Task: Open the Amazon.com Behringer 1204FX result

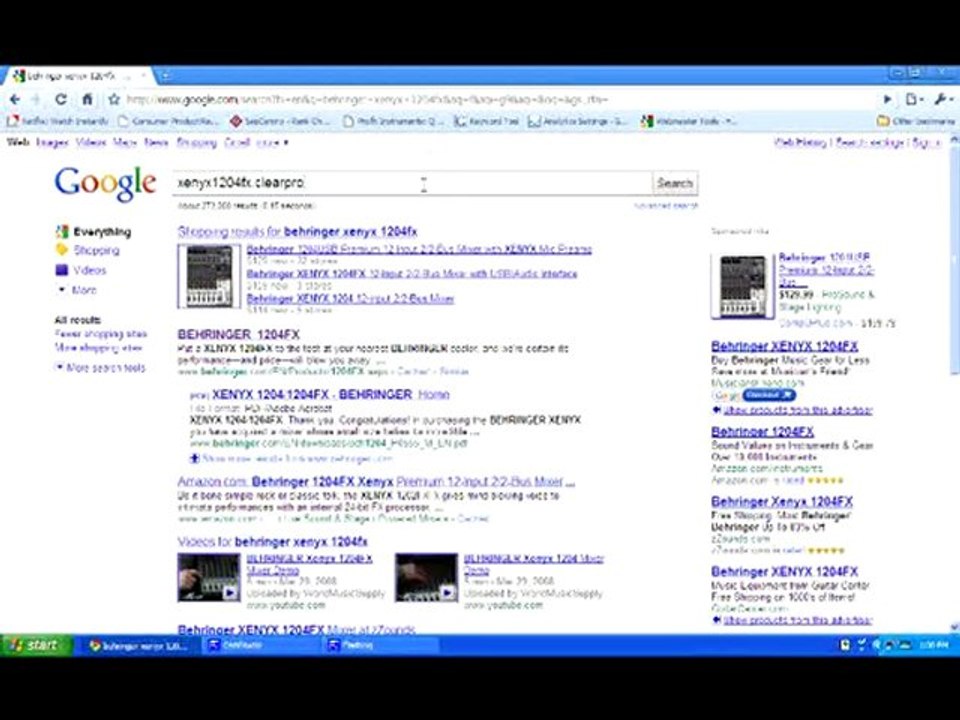Action: pyautogui.click(x=376, y=482)
